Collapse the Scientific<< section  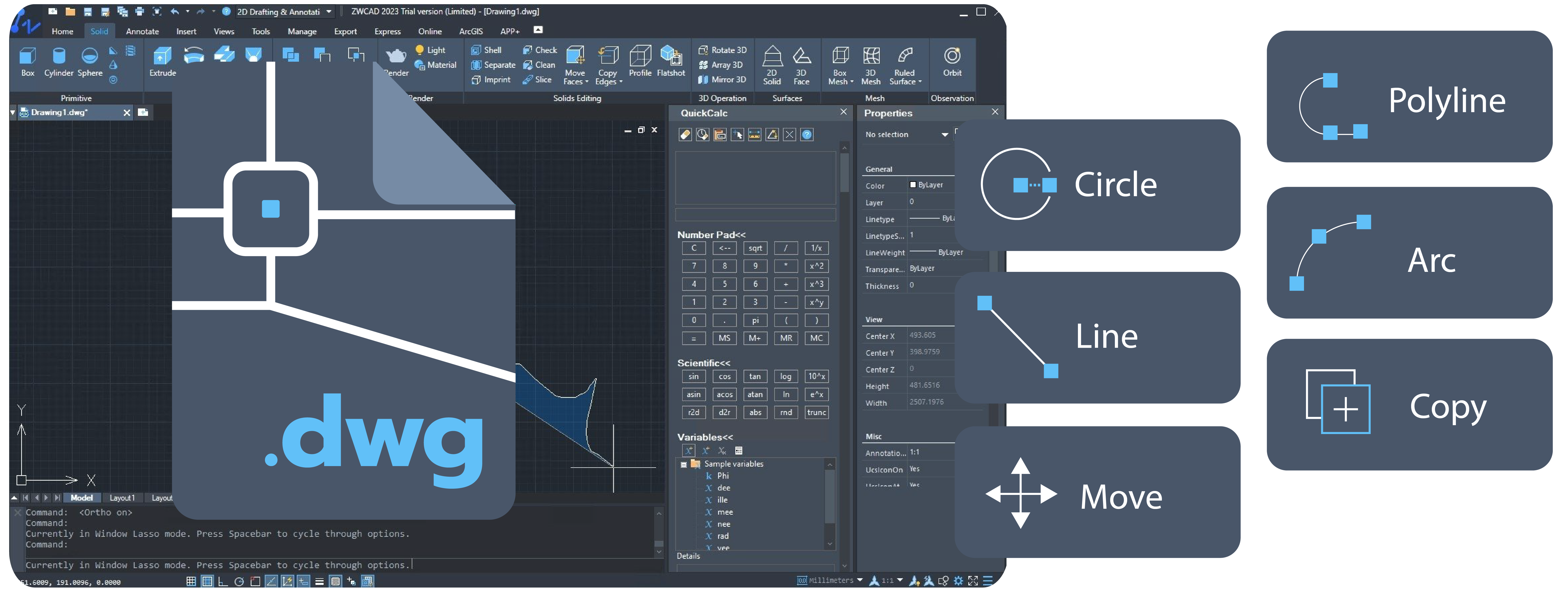coord(704,363)
